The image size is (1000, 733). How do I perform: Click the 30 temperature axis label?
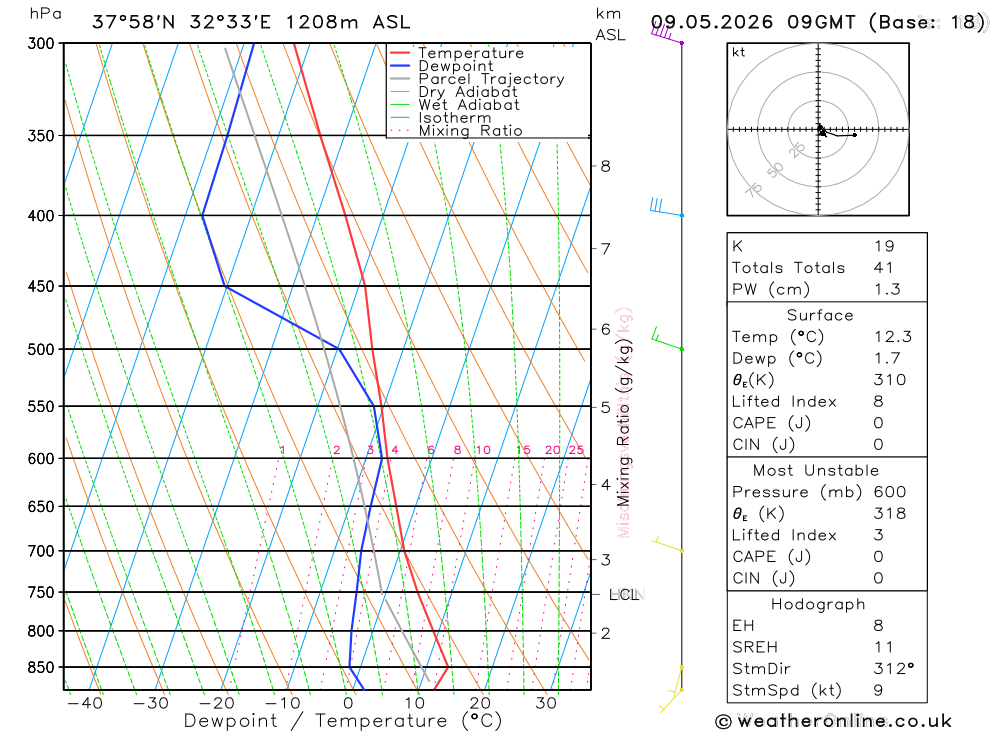coord(546,703)
